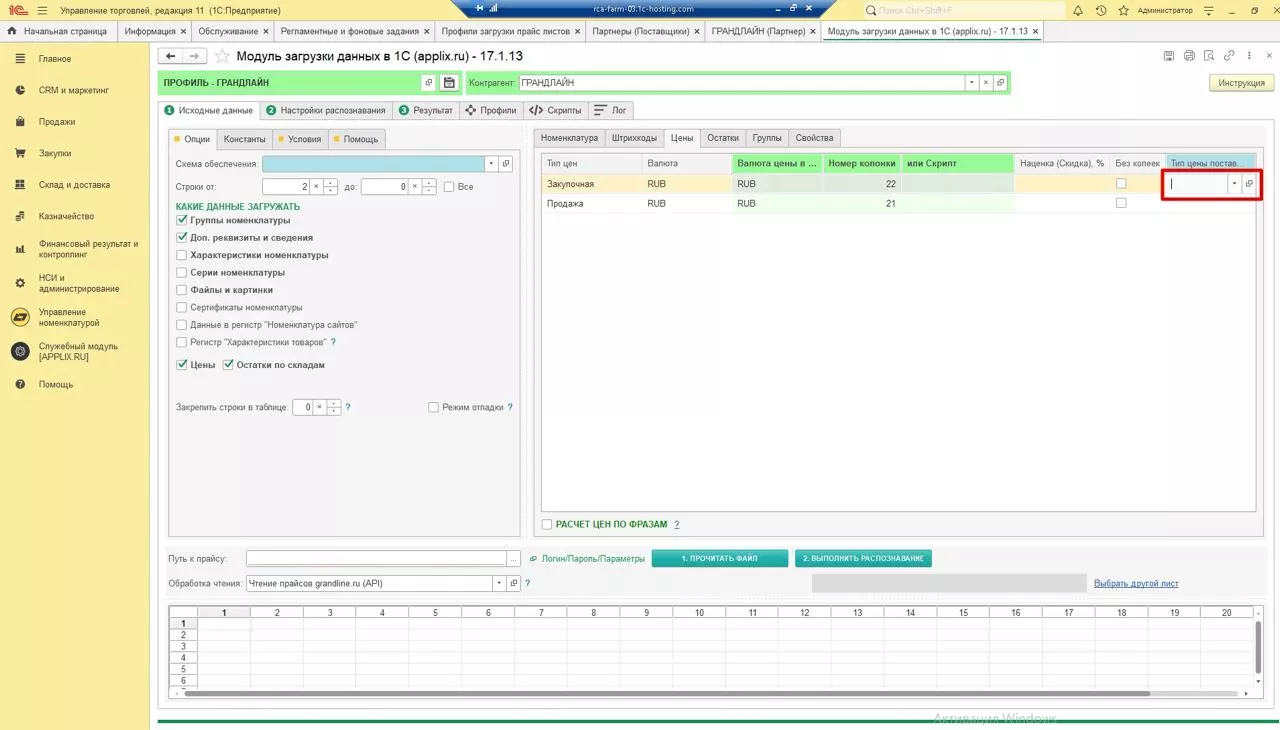
Task: Save profile with diskette button next to ПРОФИЛЬ - ГРАНДЛАЙН
Action: (x=449, y=83)
